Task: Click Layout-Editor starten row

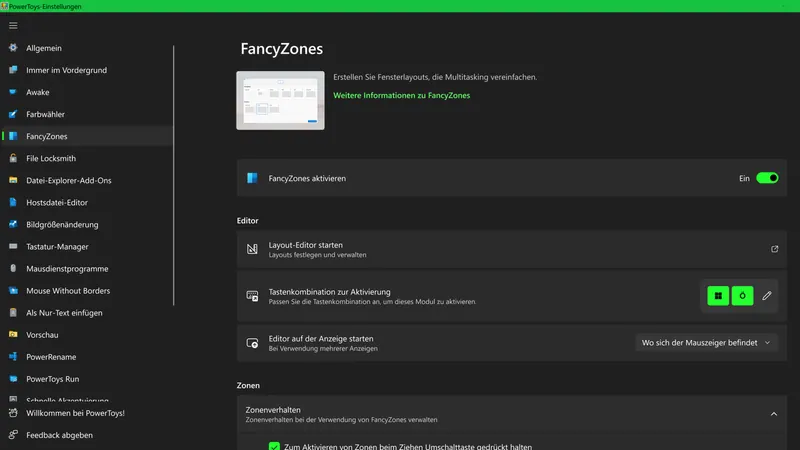Action: point(512,249)
